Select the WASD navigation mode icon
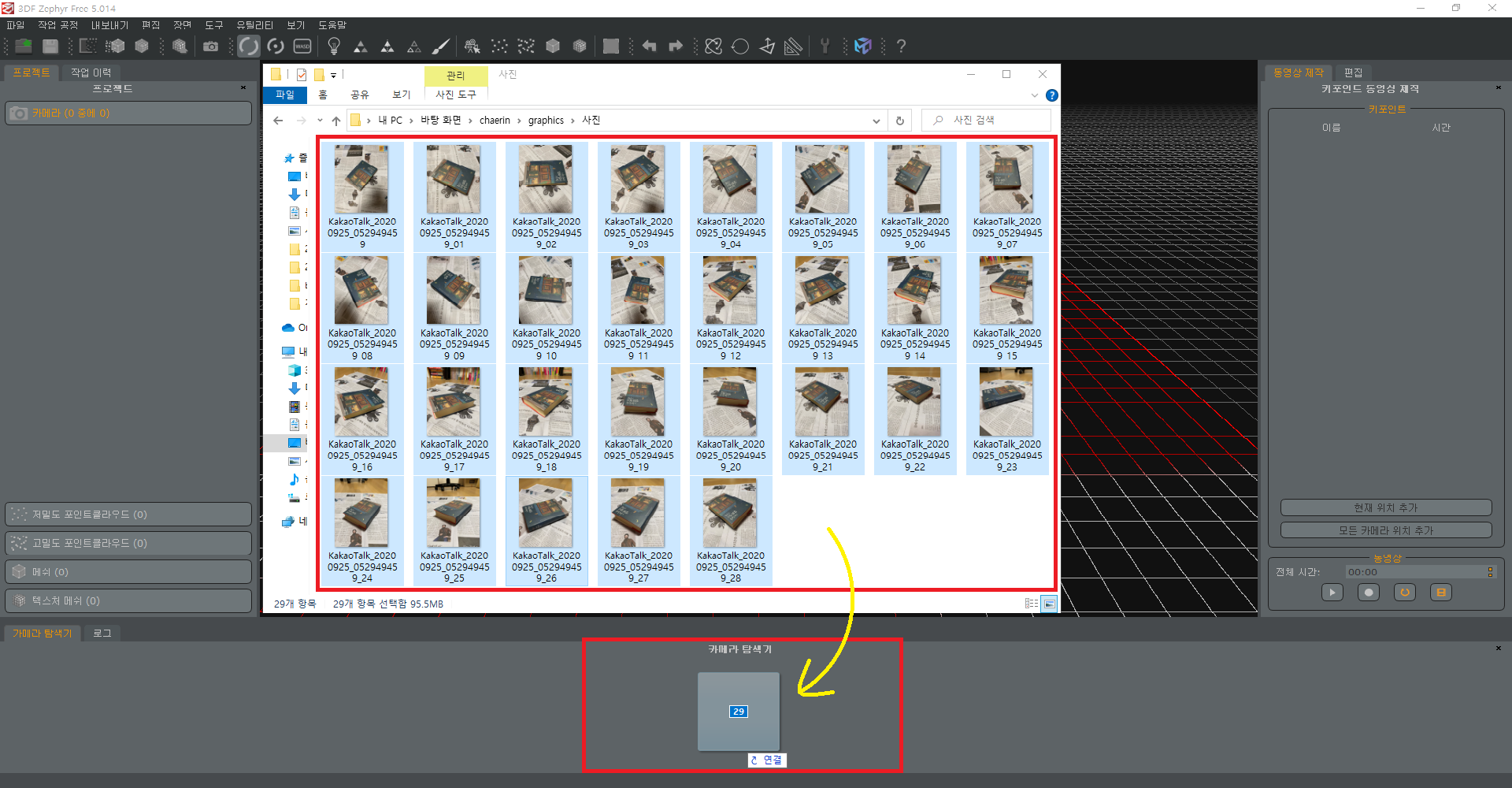The width and height of the screenshot is (1512, 788). click(302, 46)
